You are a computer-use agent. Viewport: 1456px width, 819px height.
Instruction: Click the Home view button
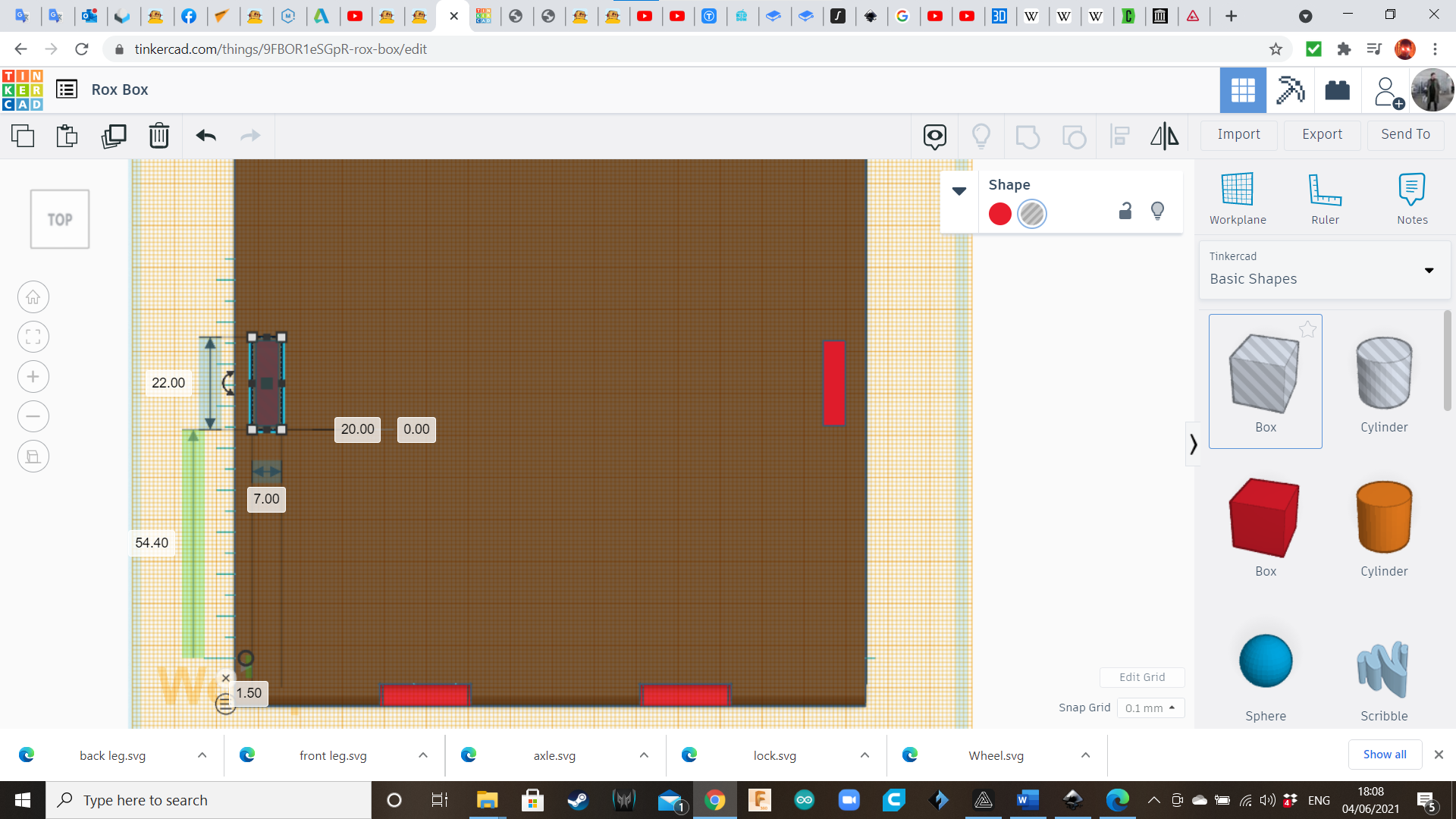pyautogui.click(x=33, y=297)
